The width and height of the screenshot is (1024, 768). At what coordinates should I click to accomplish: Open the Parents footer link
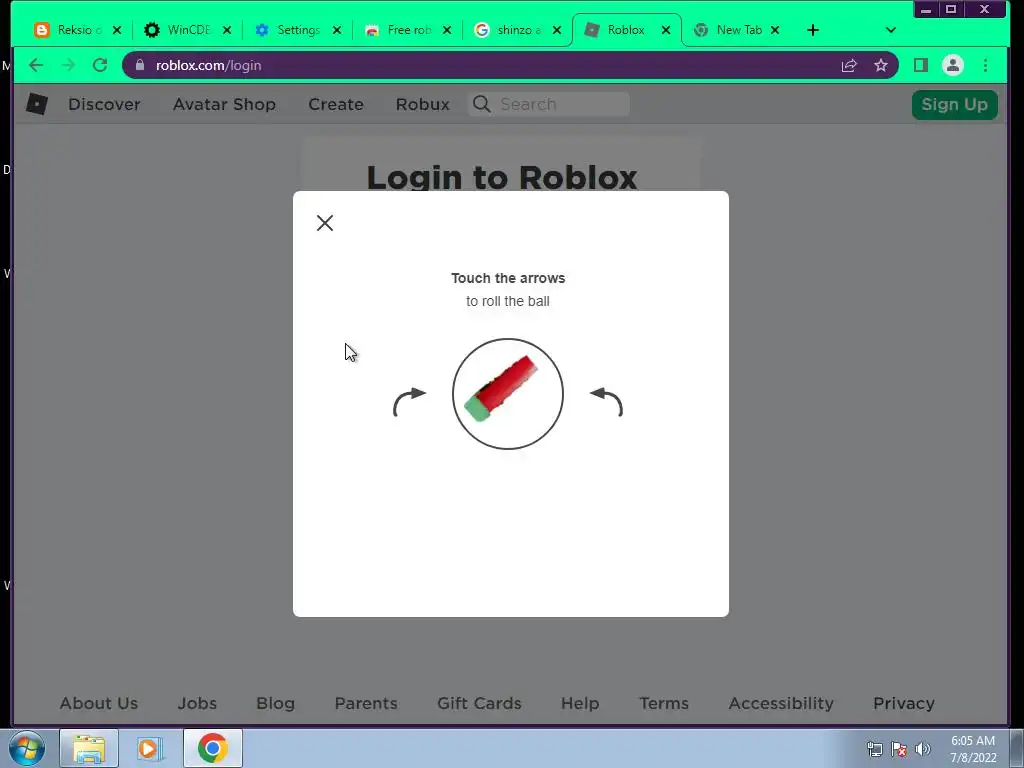point(366,703)
